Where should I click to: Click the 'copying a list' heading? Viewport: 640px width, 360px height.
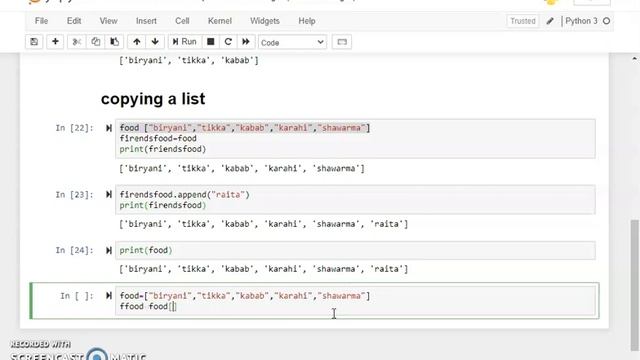[153, 99]
